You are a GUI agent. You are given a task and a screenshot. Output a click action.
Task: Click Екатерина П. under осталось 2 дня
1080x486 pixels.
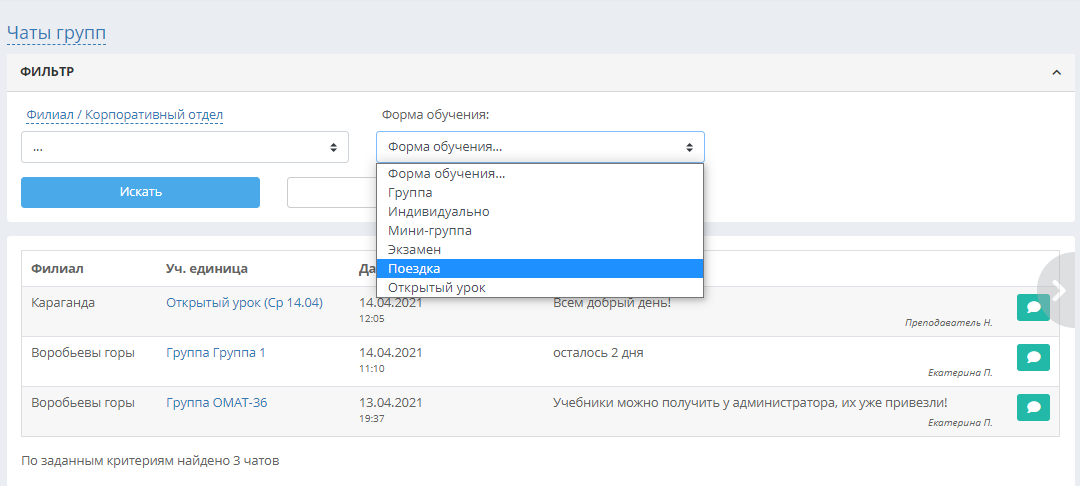[x=960, y=372]
